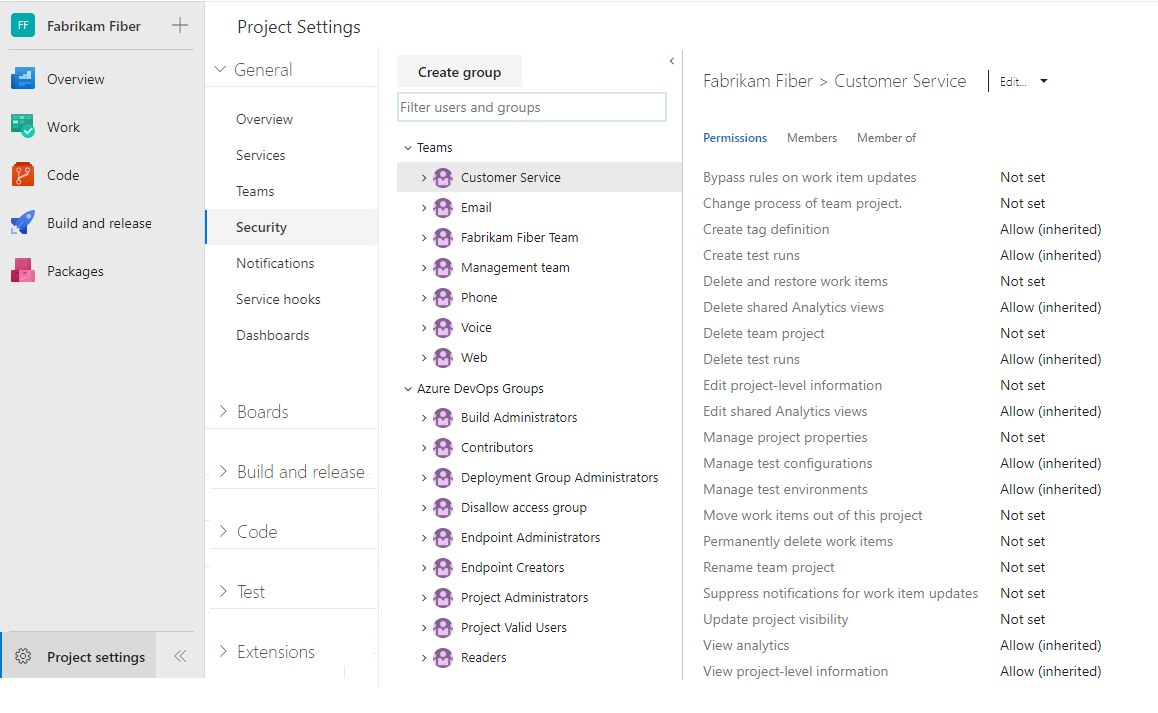Click the Contributors group icon

[x=443, y=448]
